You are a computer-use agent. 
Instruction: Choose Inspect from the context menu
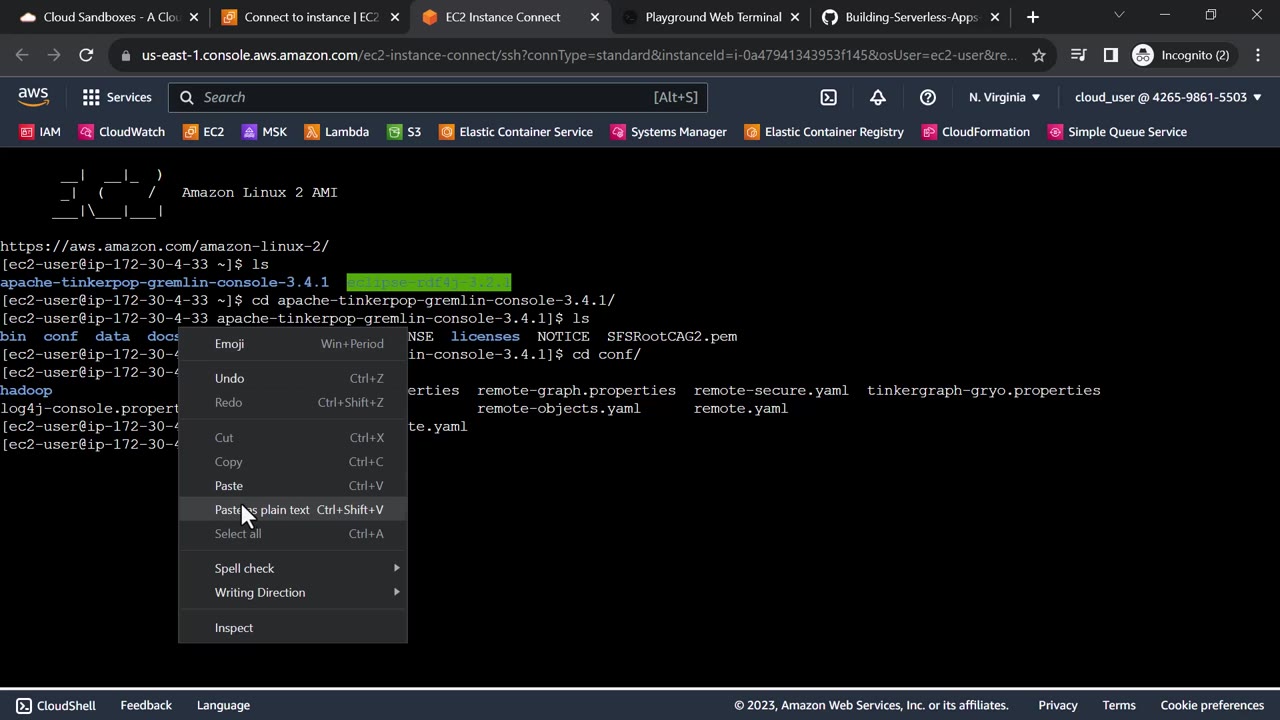234,628
